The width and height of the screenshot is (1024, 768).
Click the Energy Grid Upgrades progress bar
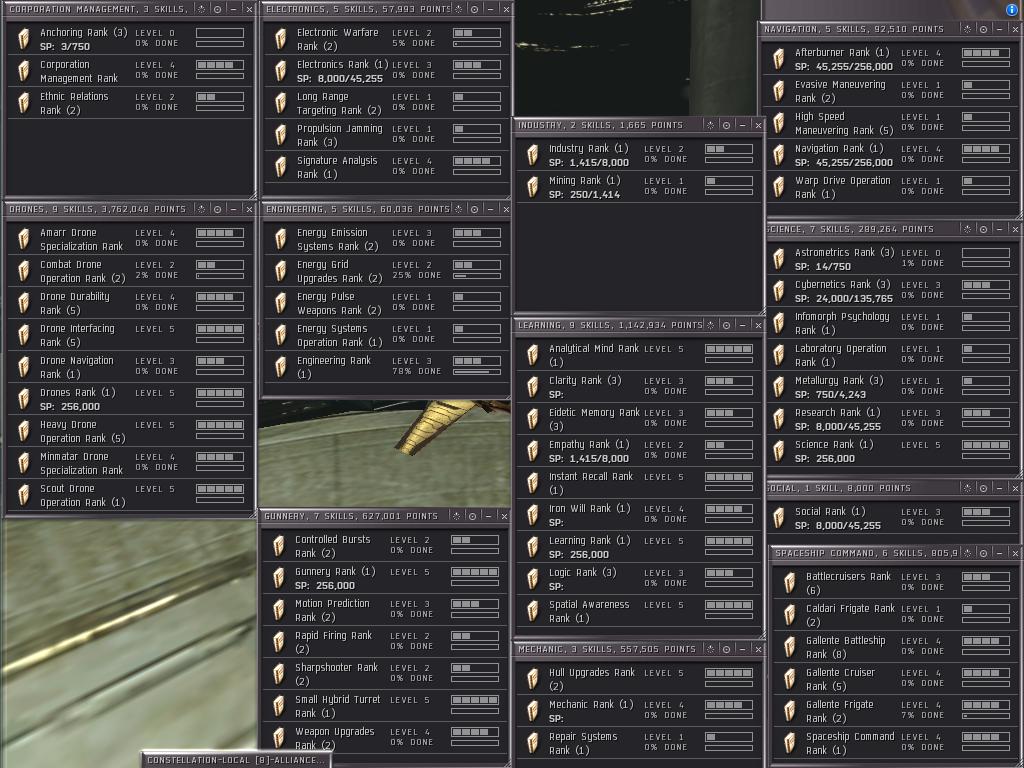(x=477, y=276)
